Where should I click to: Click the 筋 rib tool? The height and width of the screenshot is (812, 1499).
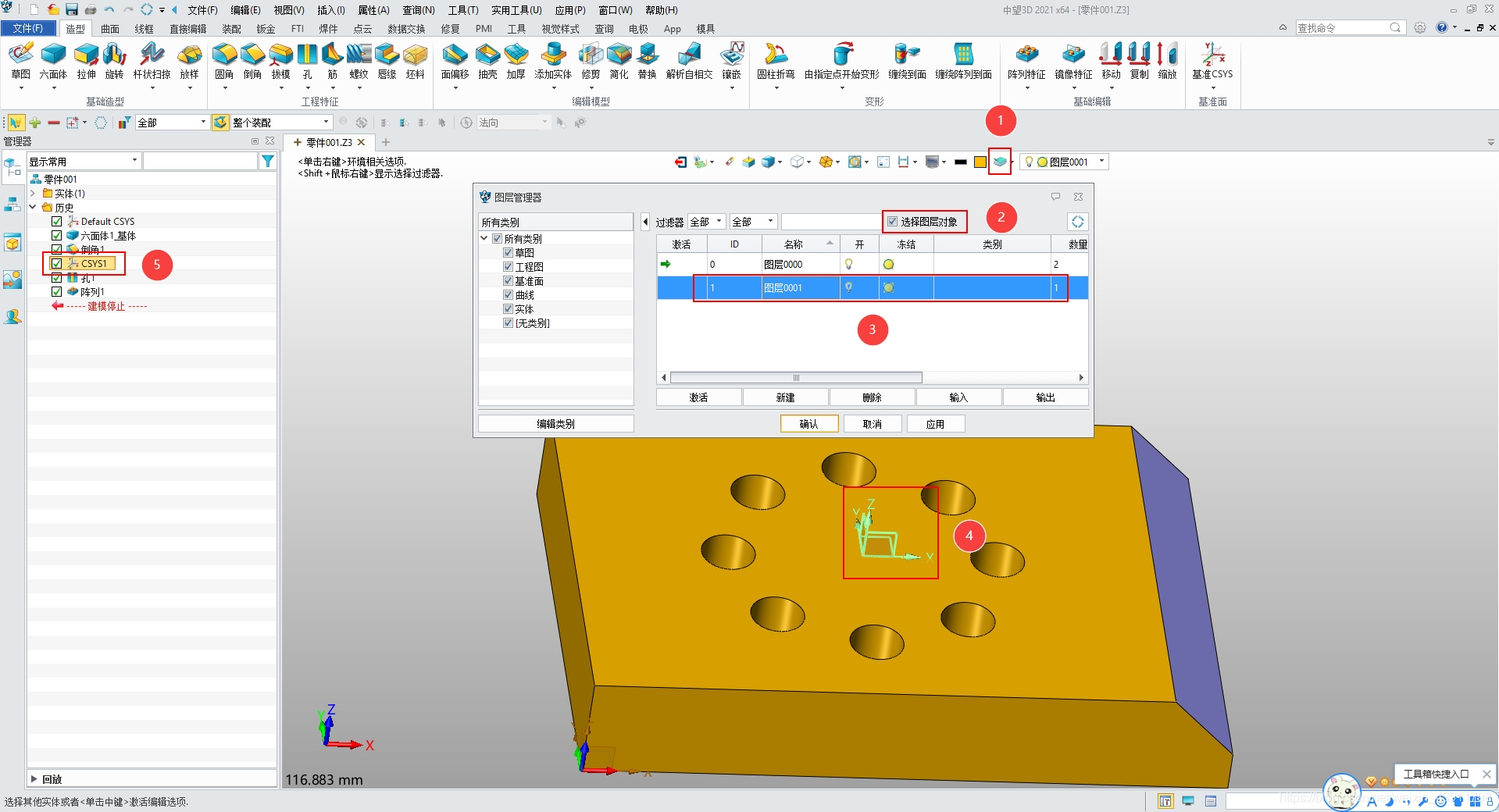click(332, 61)
